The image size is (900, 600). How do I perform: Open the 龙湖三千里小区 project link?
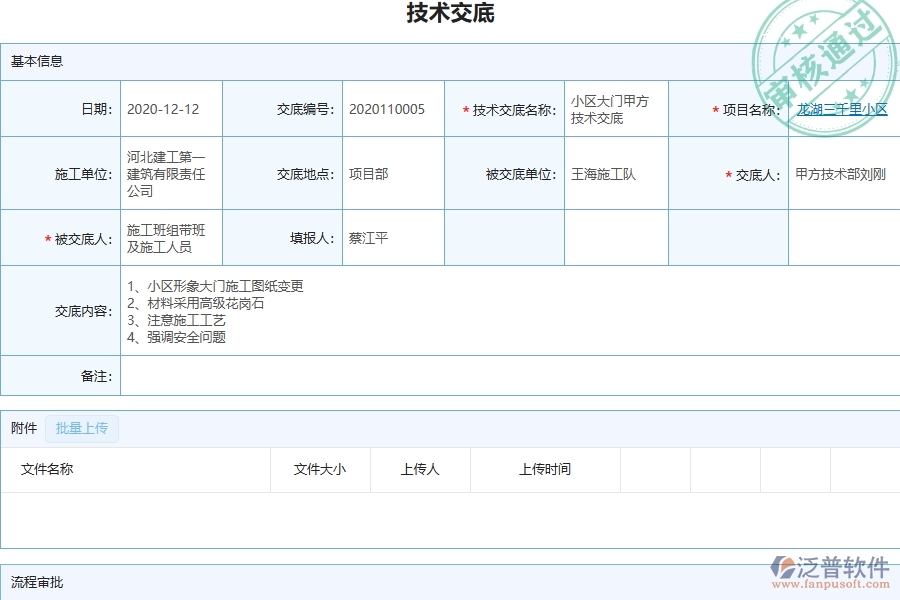point(843,108)
